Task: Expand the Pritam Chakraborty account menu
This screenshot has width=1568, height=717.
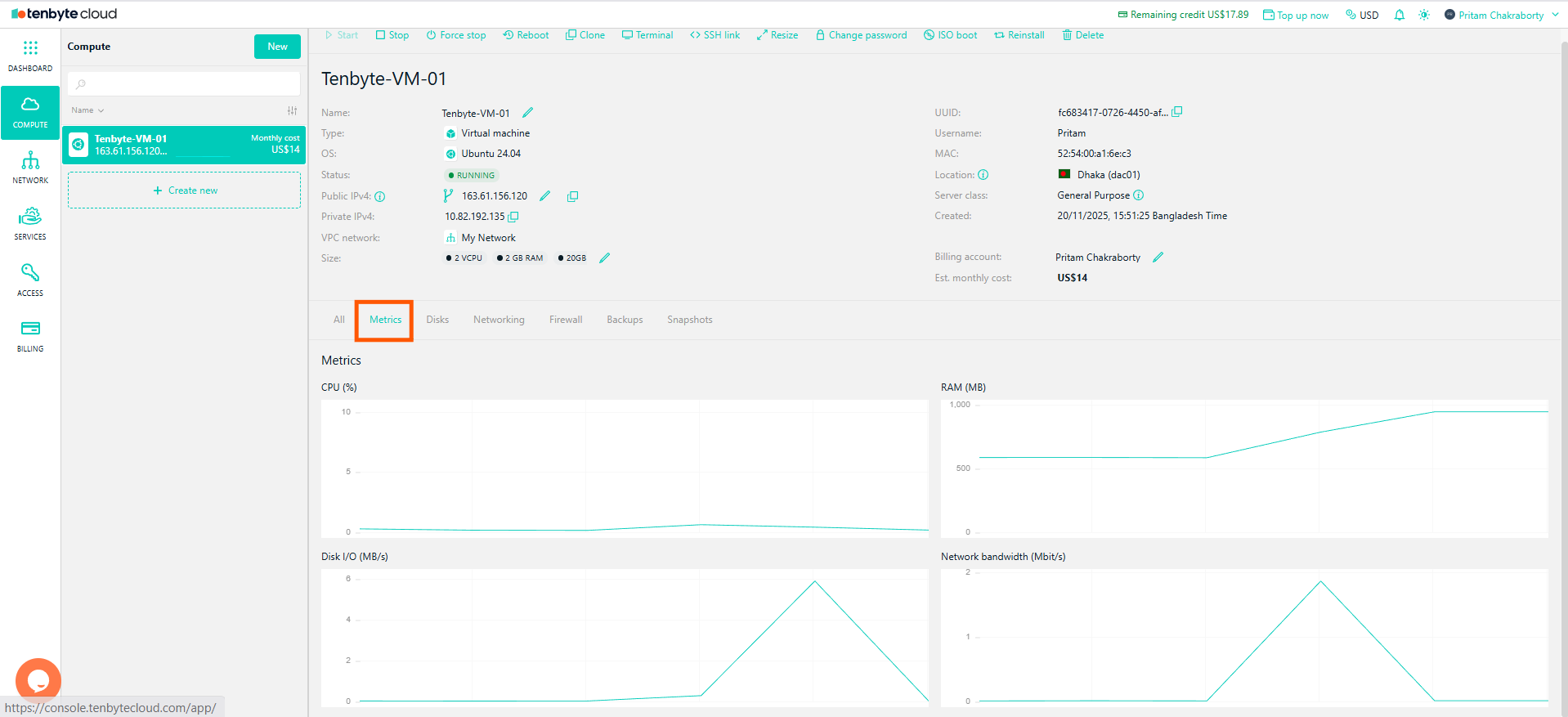Action: point(1502,15)
